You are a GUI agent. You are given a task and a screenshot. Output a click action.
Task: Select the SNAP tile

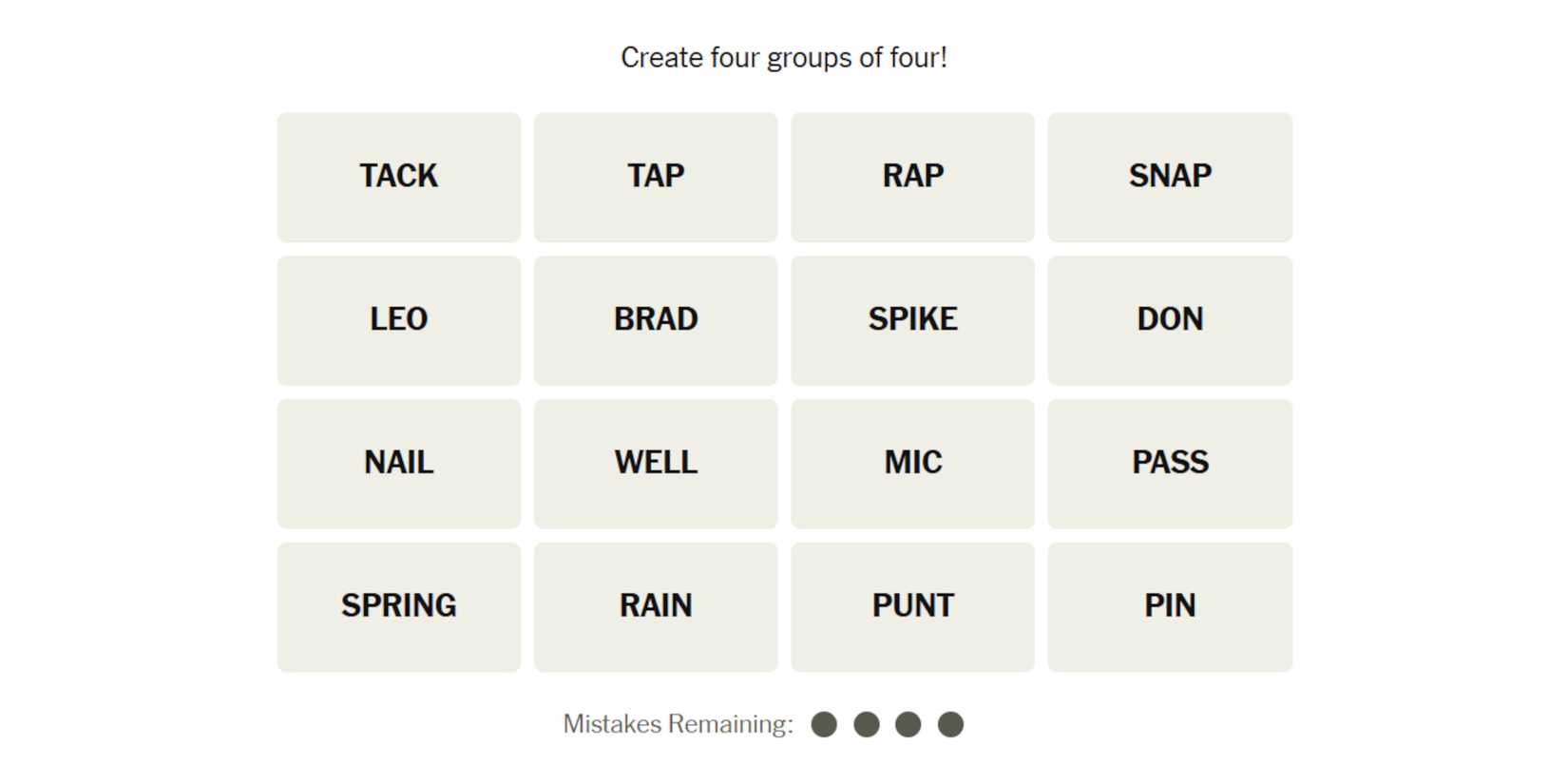1170,177
